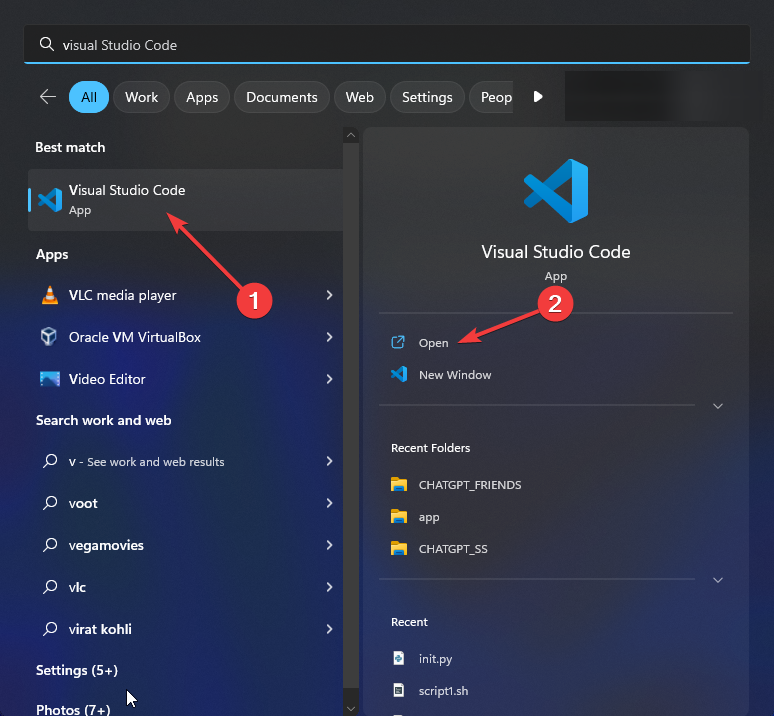Switch to the Settings filter tab

(427, 97)
